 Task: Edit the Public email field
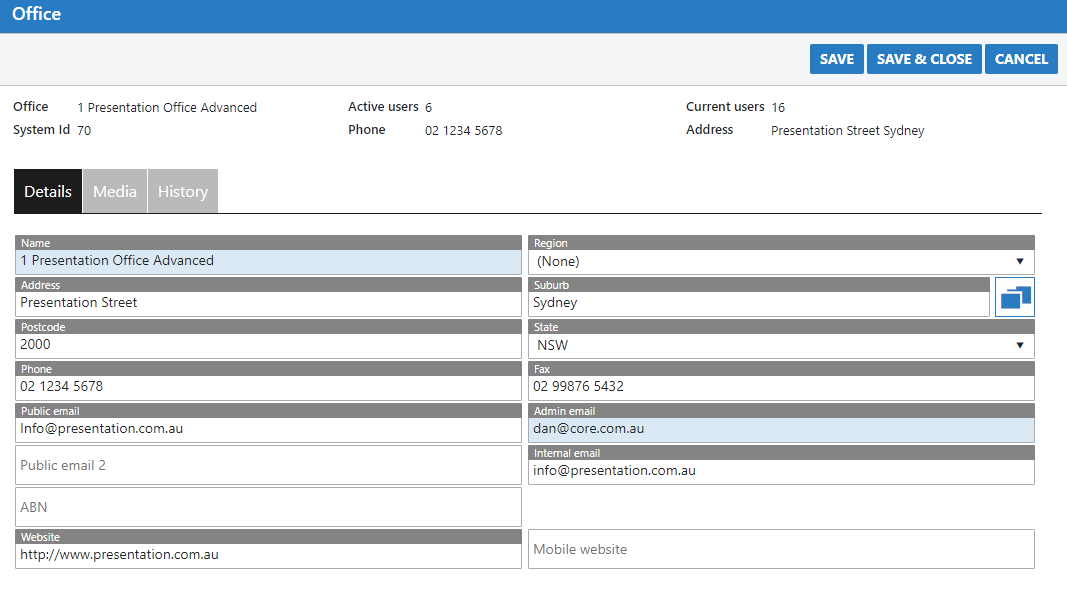[268, 429]
